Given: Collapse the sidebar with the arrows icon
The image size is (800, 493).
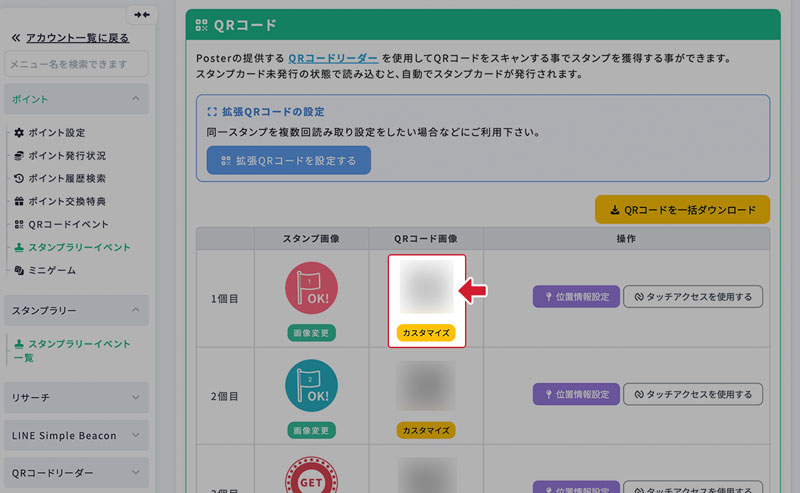Looking at the screenshot, I should tap(142, 15).
